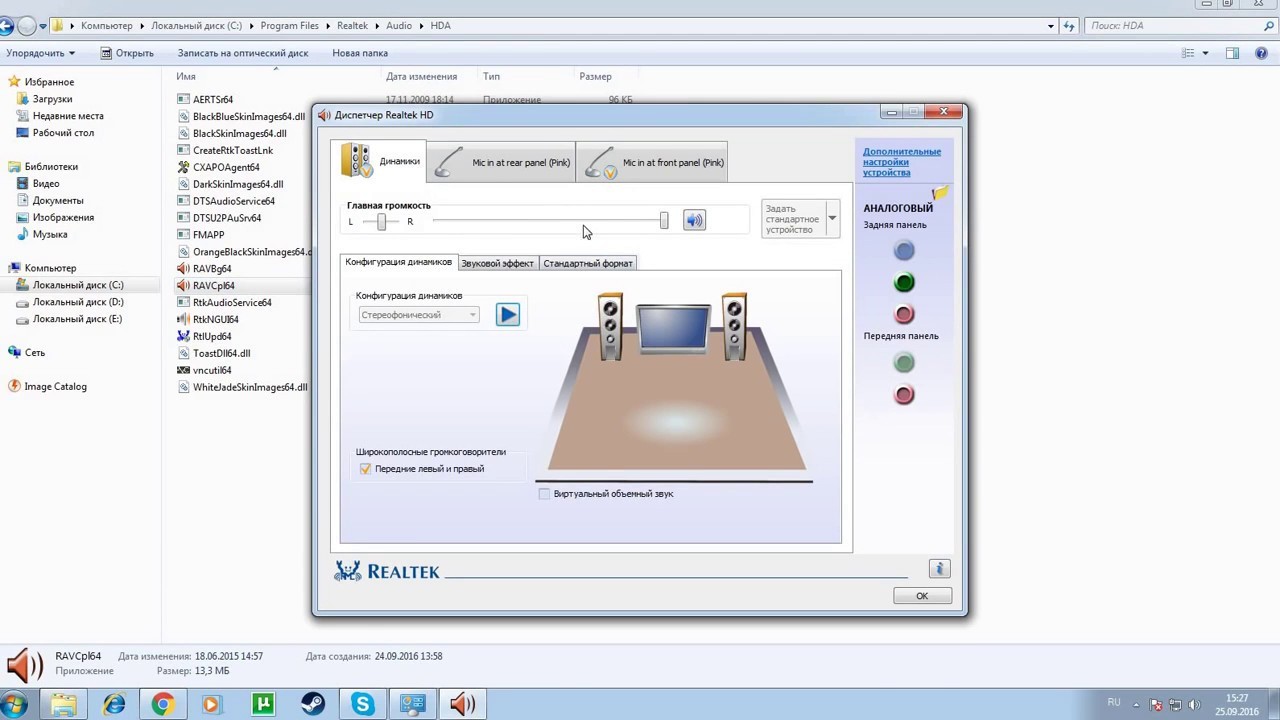Viewport: 1280px width, 720px height.
Task: Open Документы in the Libraries sidebar
Action: click(58, 200)
